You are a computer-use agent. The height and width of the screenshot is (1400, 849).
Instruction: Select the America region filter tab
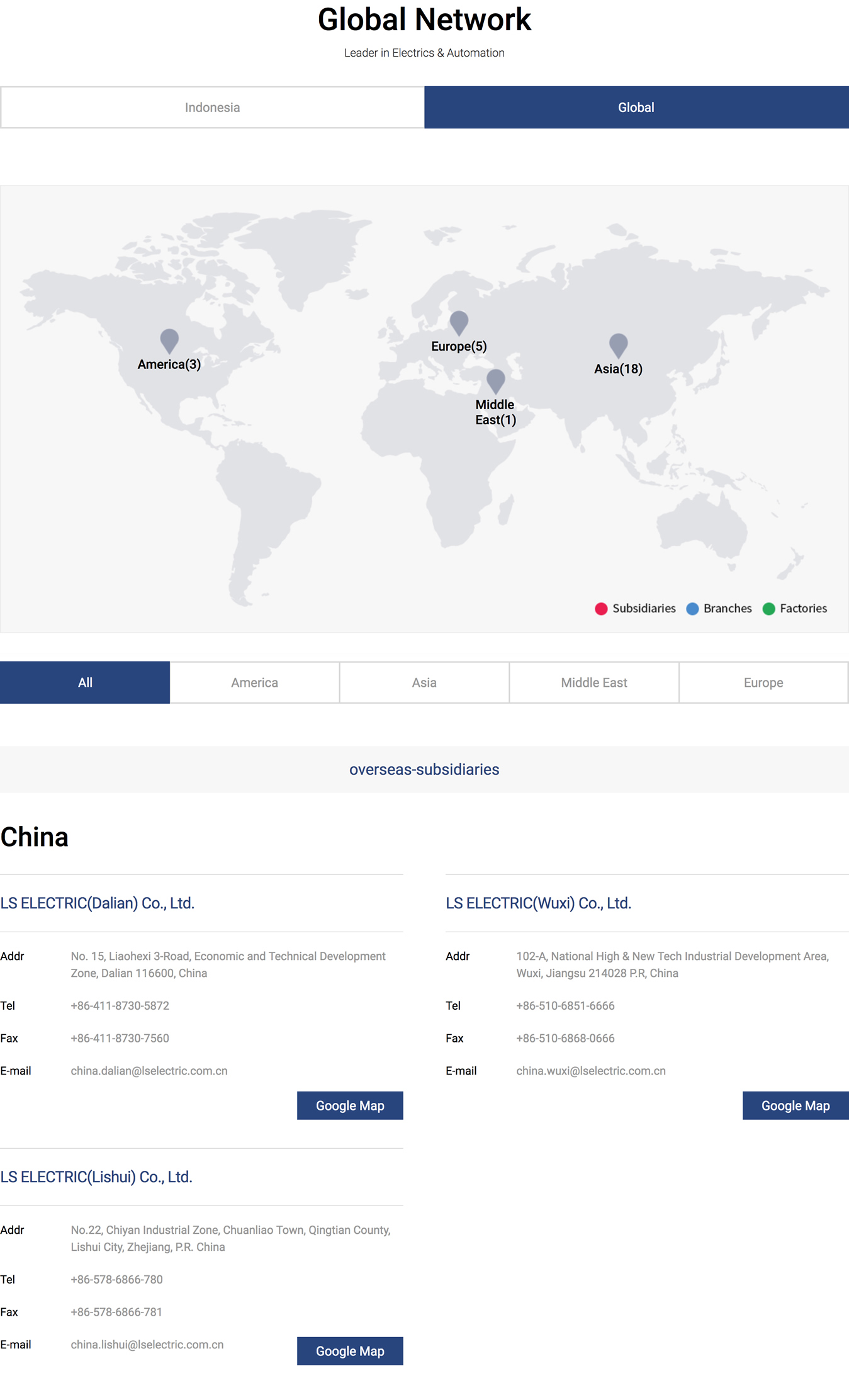[254, 682]
